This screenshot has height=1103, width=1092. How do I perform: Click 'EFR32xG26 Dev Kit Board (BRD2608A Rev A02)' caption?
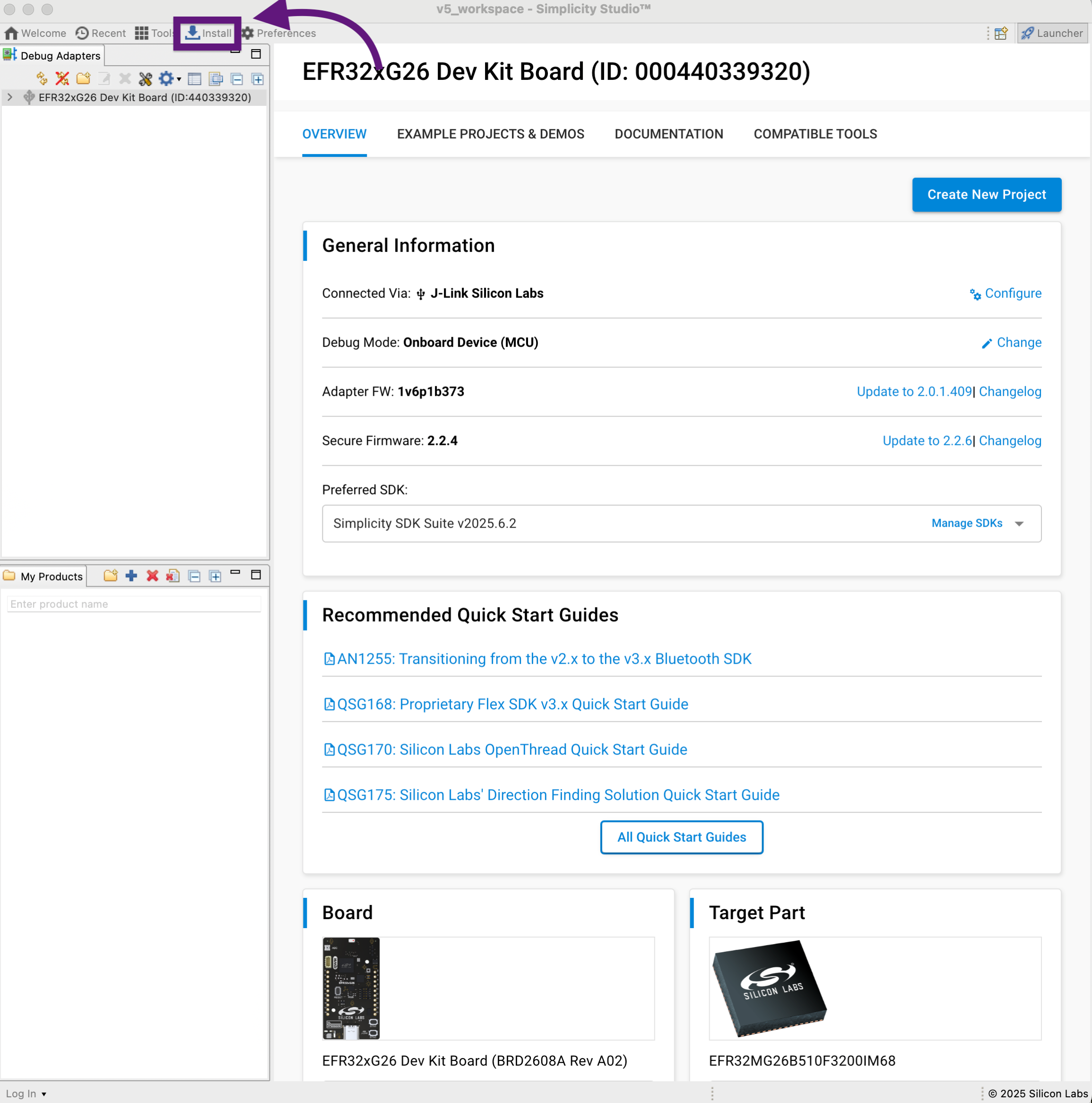coord(475,1061)
